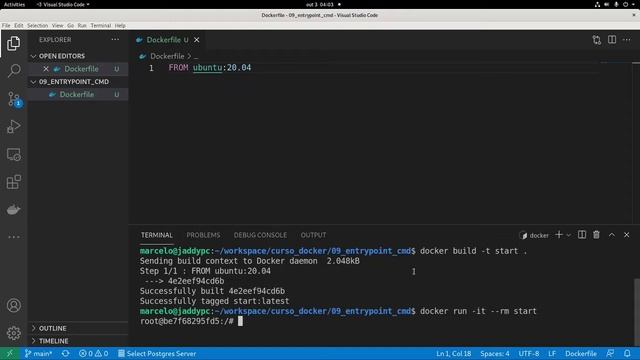Open the Terminal menu
Viewport: 640px width, 360px height.
(x=101, y=25)
